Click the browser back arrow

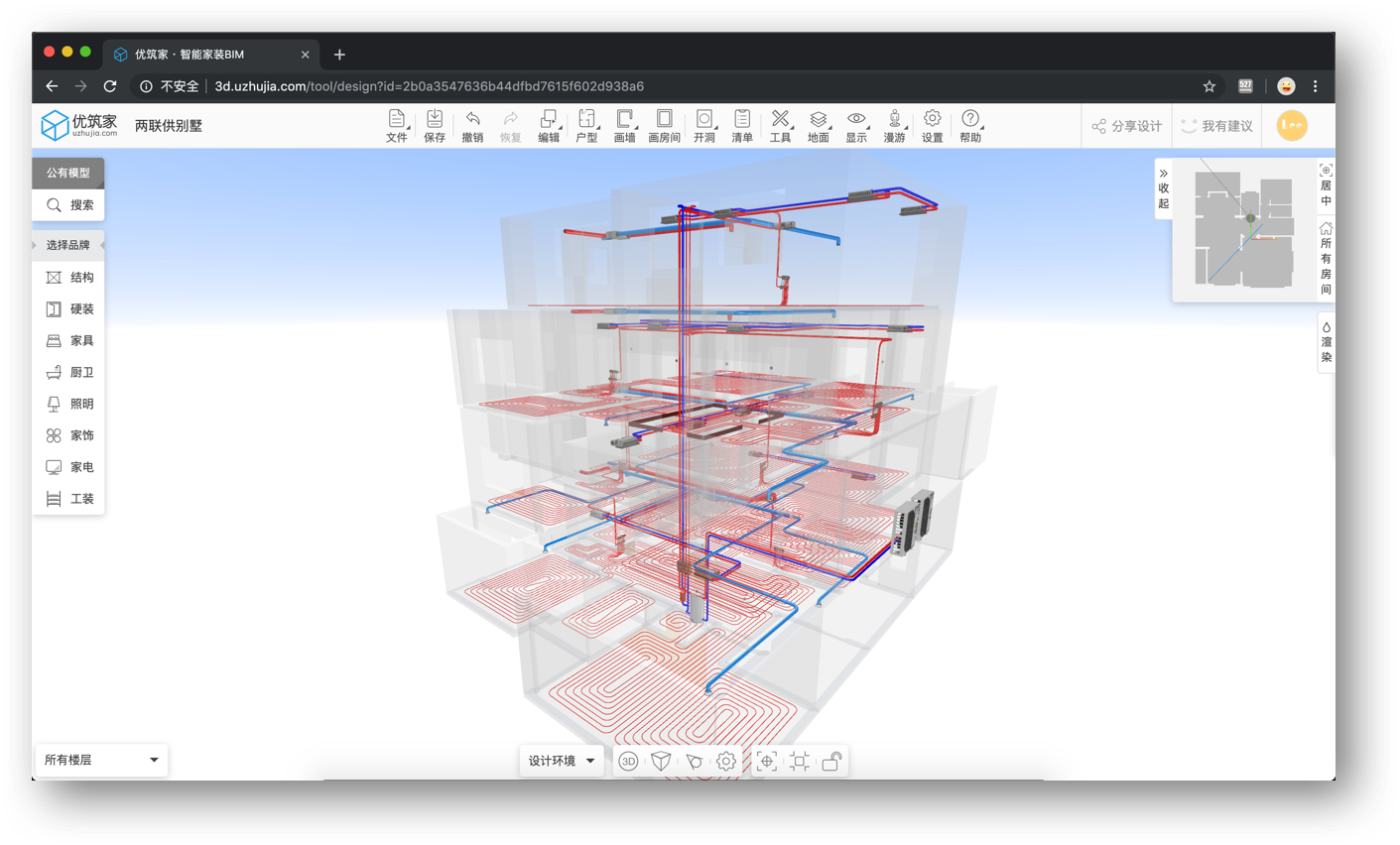[52, 86]
